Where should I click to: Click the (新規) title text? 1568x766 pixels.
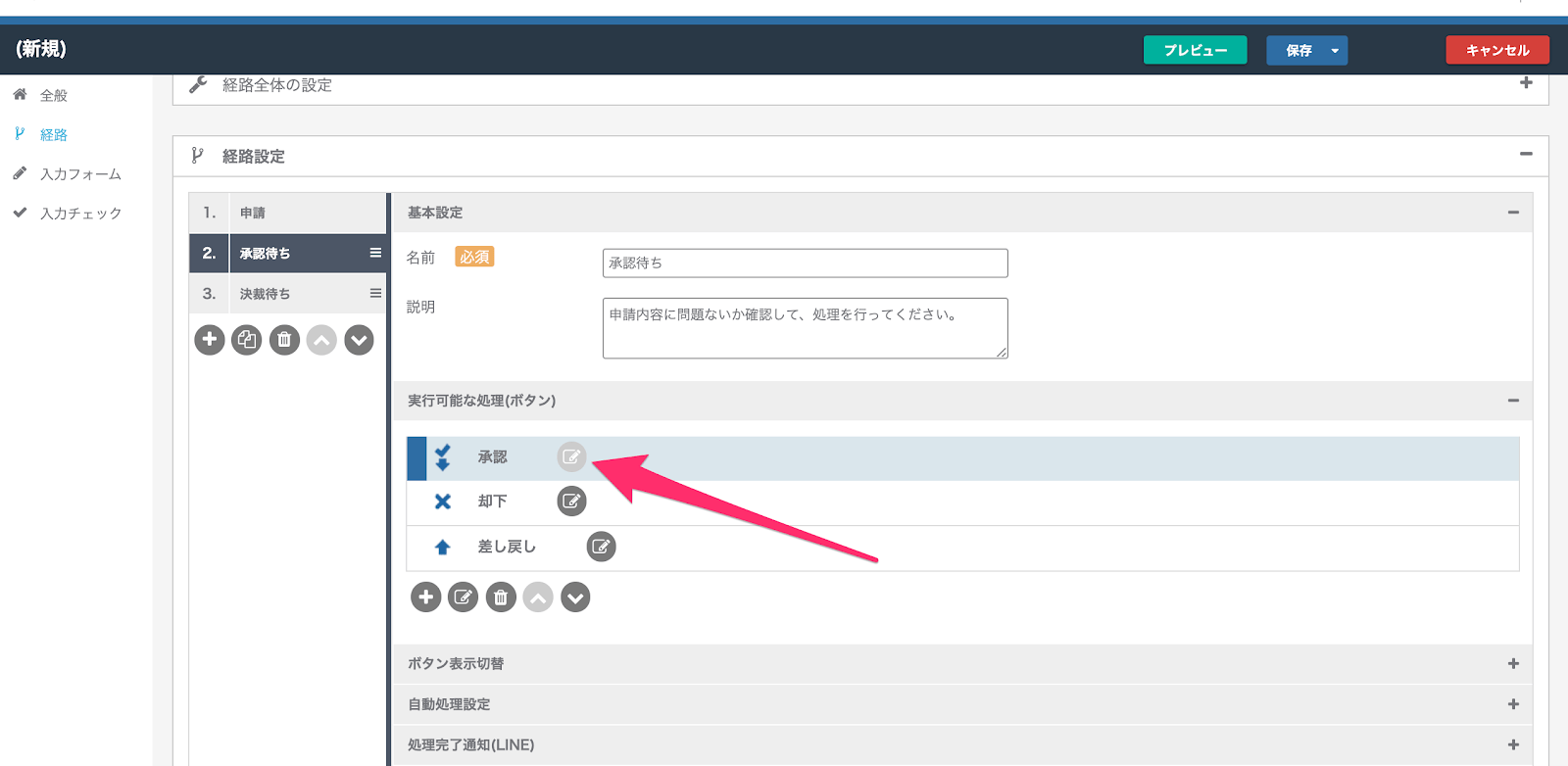point(41,49)
